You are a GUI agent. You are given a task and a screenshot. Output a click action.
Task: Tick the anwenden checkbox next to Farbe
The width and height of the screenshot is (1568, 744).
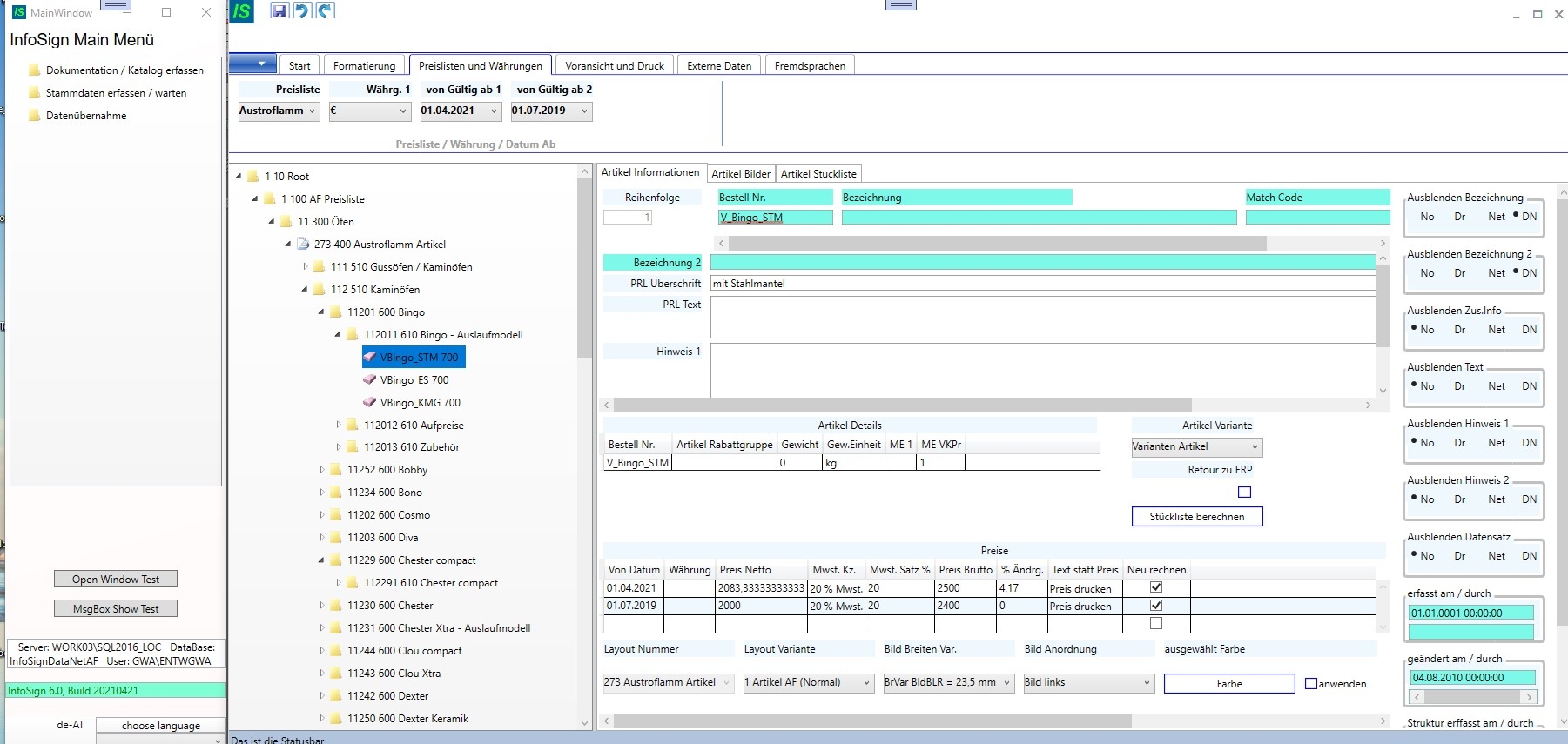1311,684
